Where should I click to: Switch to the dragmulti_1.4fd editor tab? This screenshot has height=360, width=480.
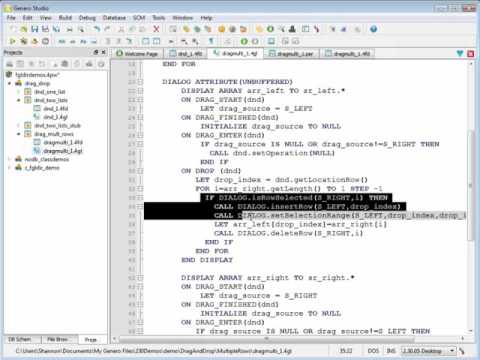(x=347, y=54)
